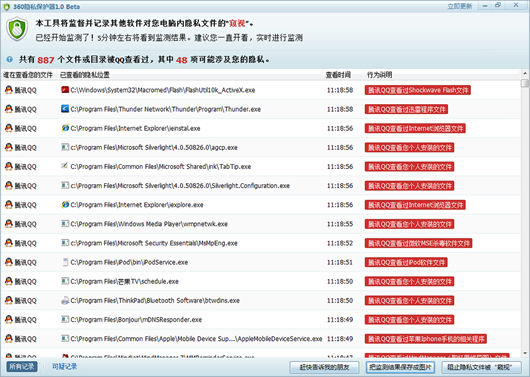
Task: Click QQ penguin icon in iPodService.exe row
Action: [9, 262]
